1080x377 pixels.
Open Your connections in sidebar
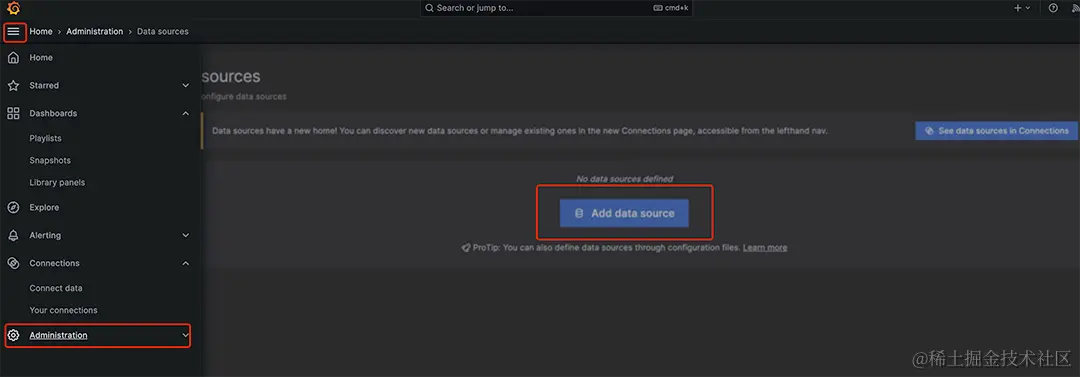pos(63,310)
